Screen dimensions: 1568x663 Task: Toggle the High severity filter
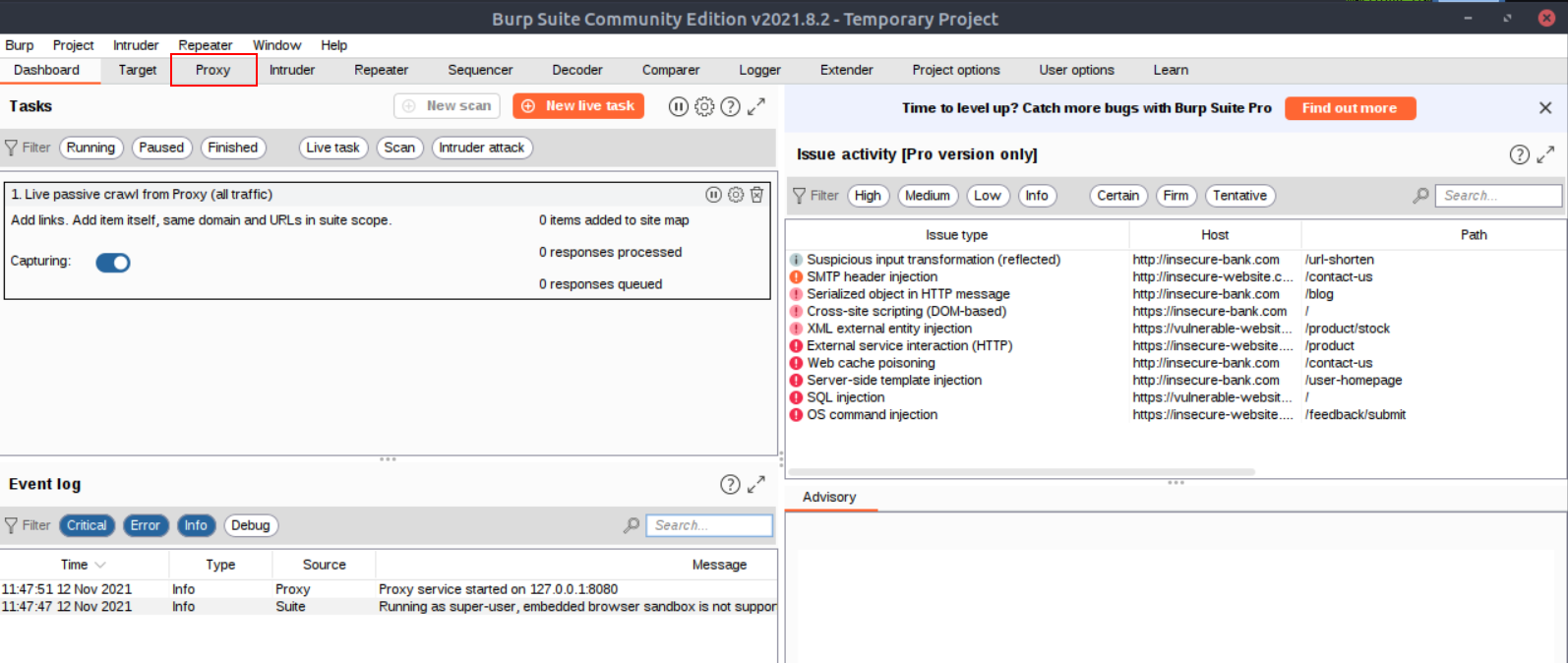point(868,196)
